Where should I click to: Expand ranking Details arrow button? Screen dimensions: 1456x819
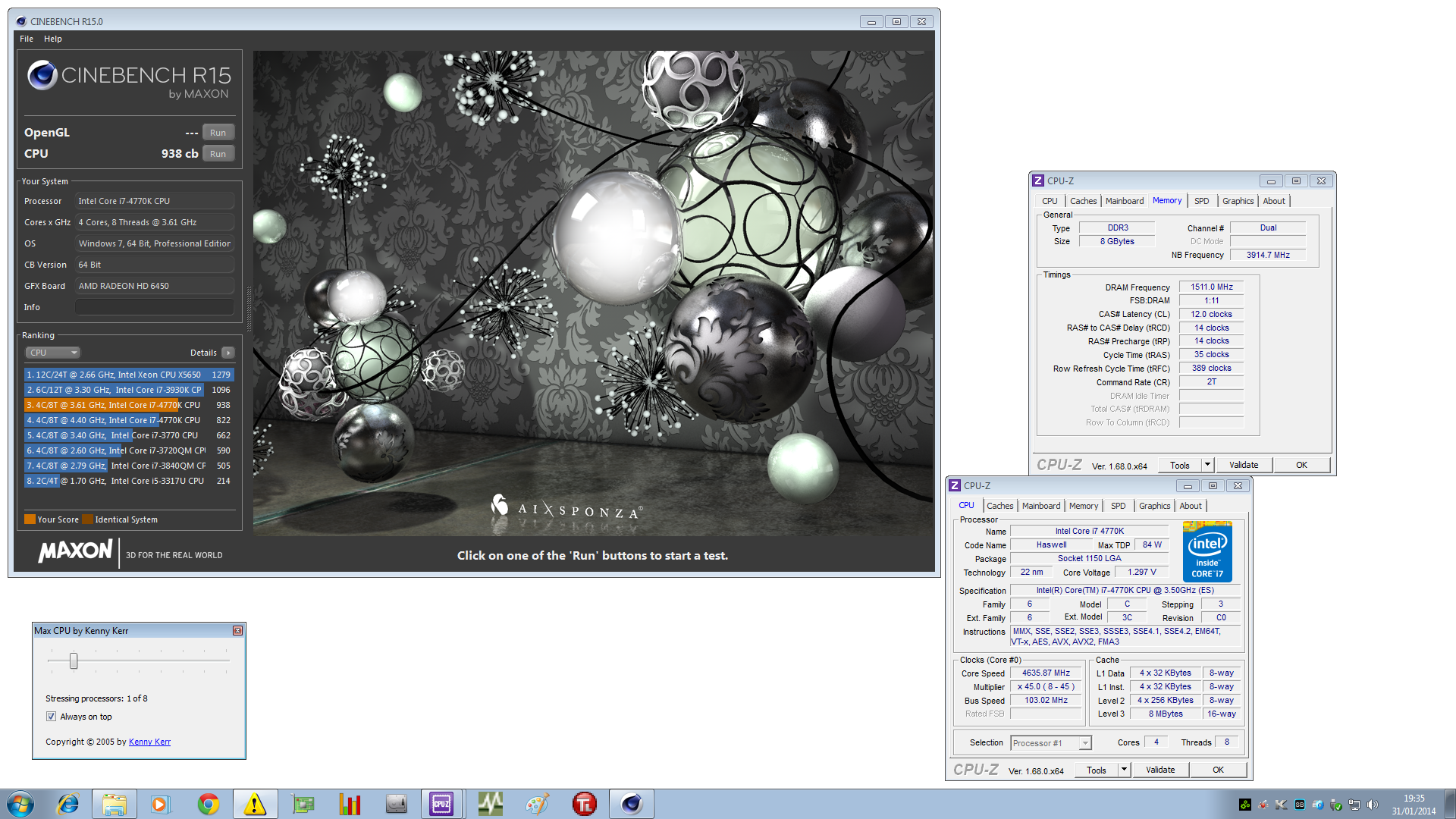coord(228,353)
